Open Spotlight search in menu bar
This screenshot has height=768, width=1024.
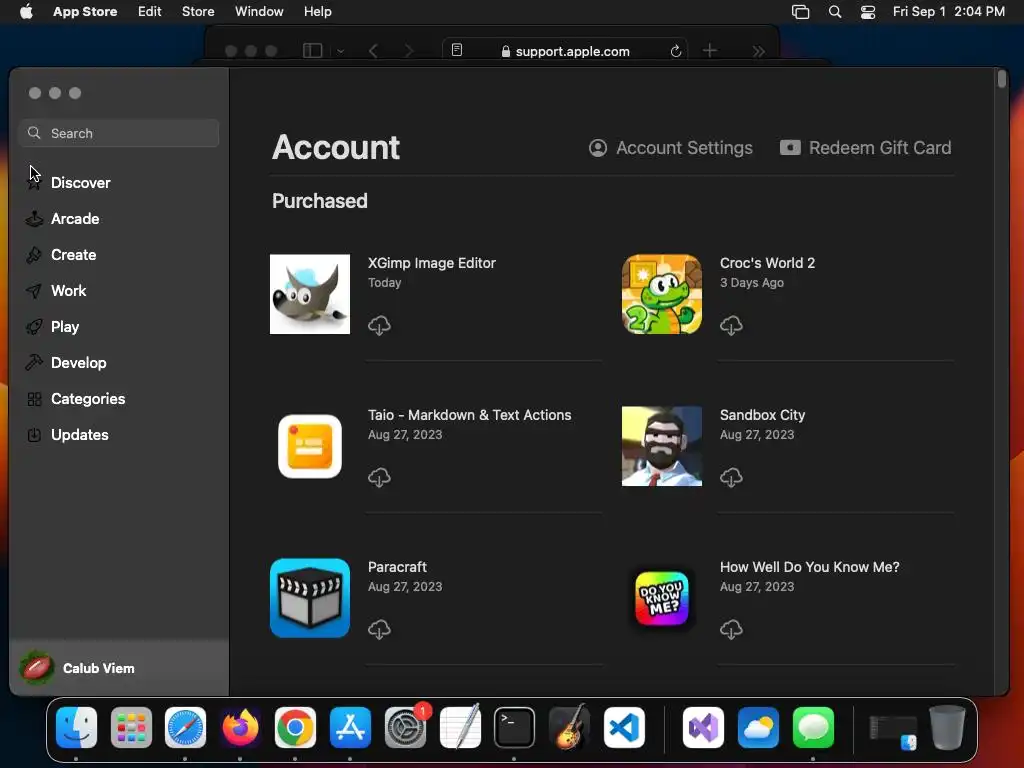click(x=835, y=12)
